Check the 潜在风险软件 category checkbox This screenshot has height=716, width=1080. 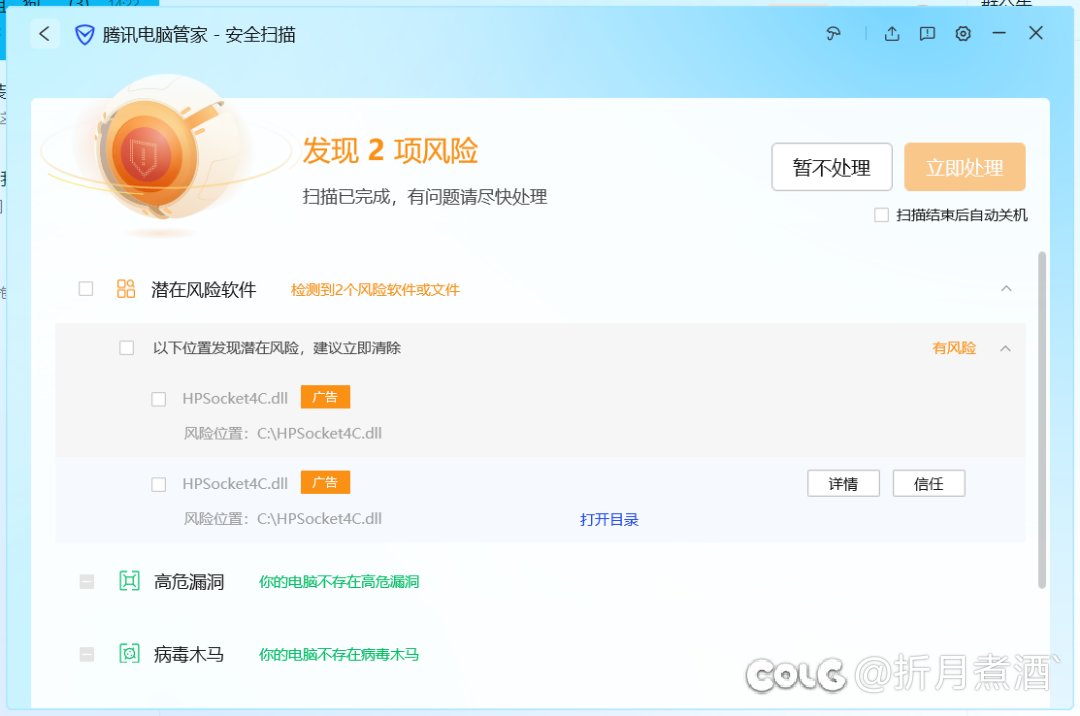point(86,288)
